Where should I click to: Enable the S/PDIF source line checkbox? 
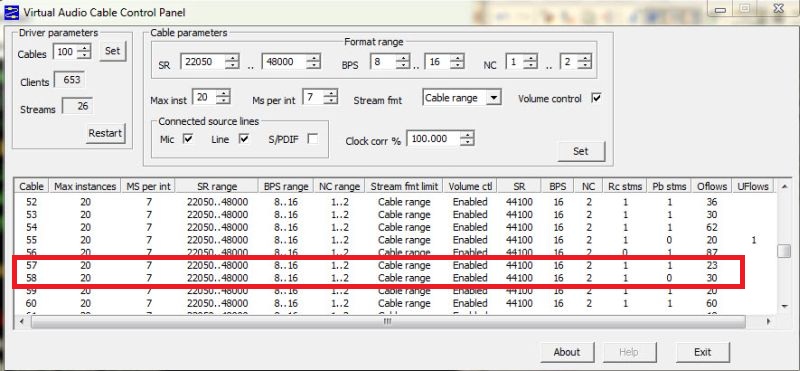[x=312, y=138]
